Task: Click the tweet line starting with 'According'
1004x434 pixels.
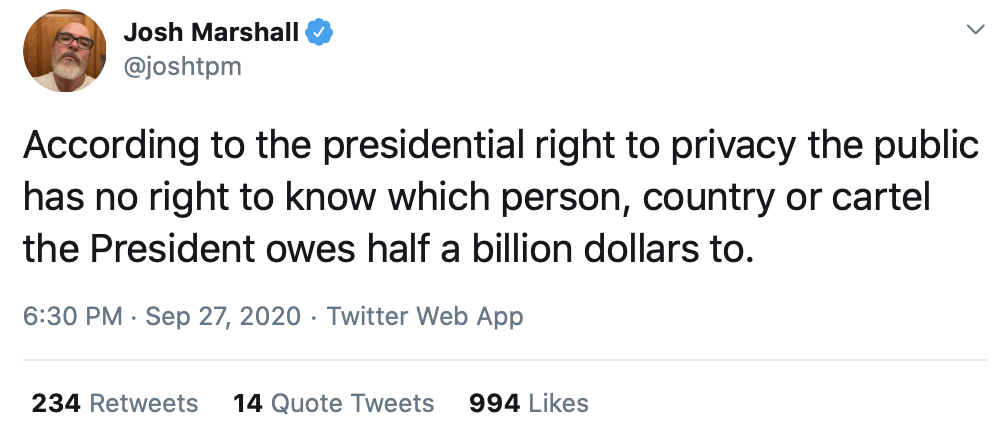Action: (500, 146)
